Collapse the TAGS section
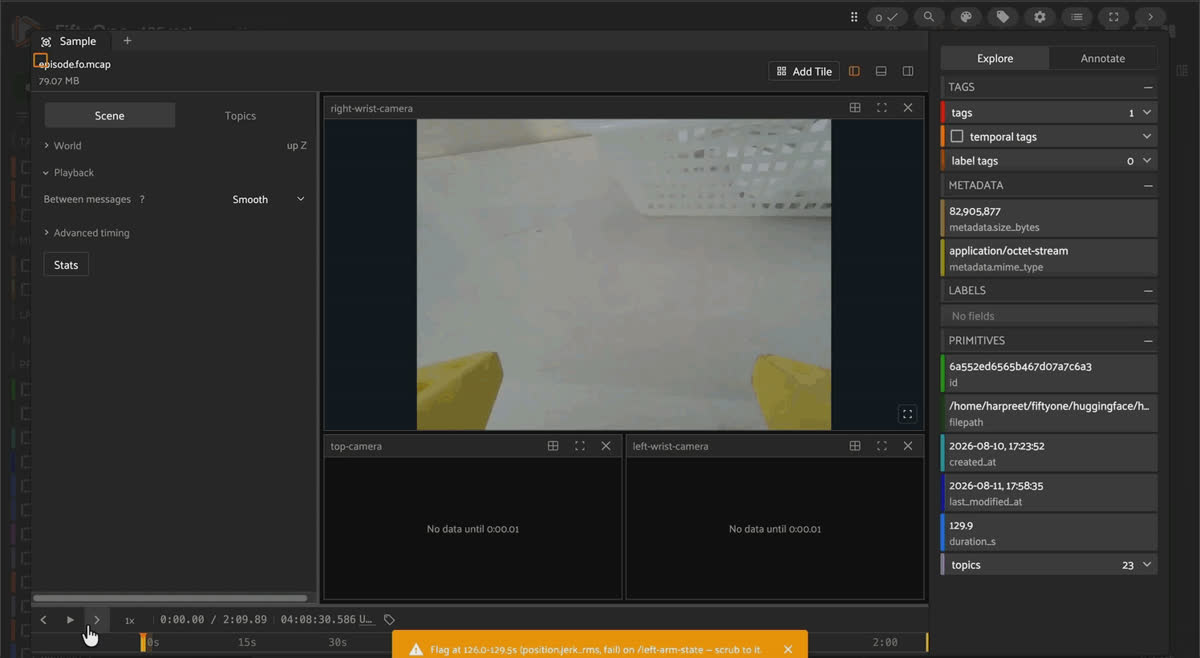 pyautogui.click(x=1148, y=87)
